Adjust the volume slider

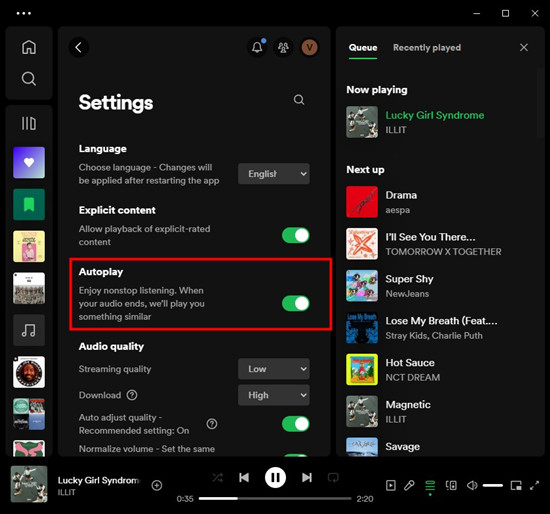click(493, 486)
